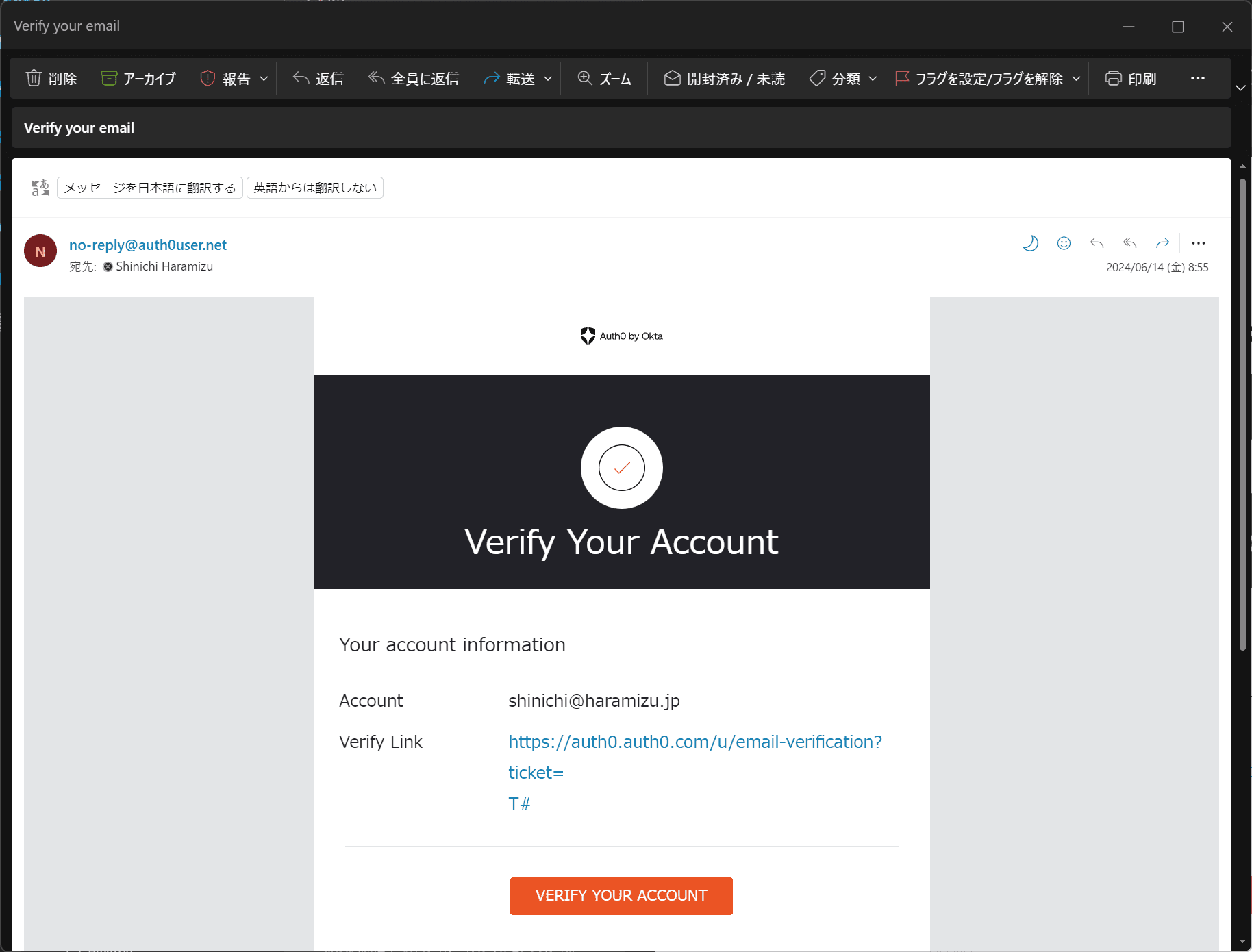Click the vertical scrollbar of the message

[x=1242, y=411]
